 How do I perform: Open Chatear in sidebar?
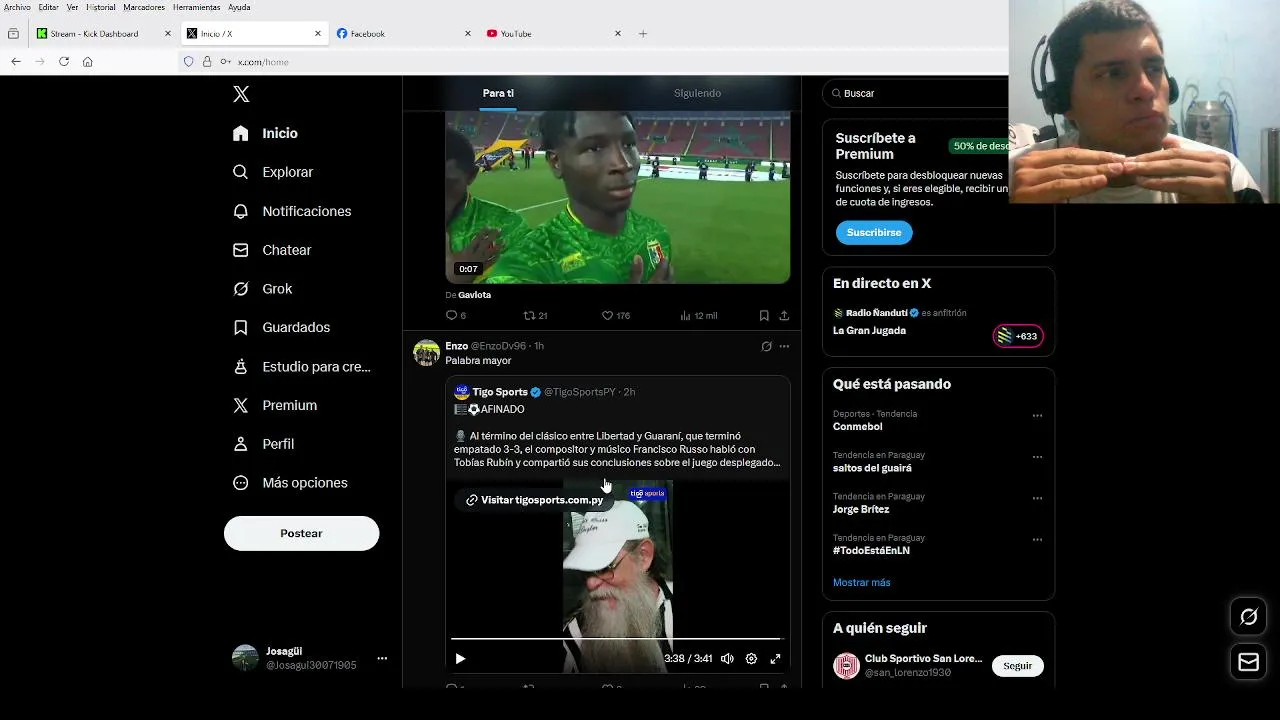pyautogui.click(x=272, y=250)
